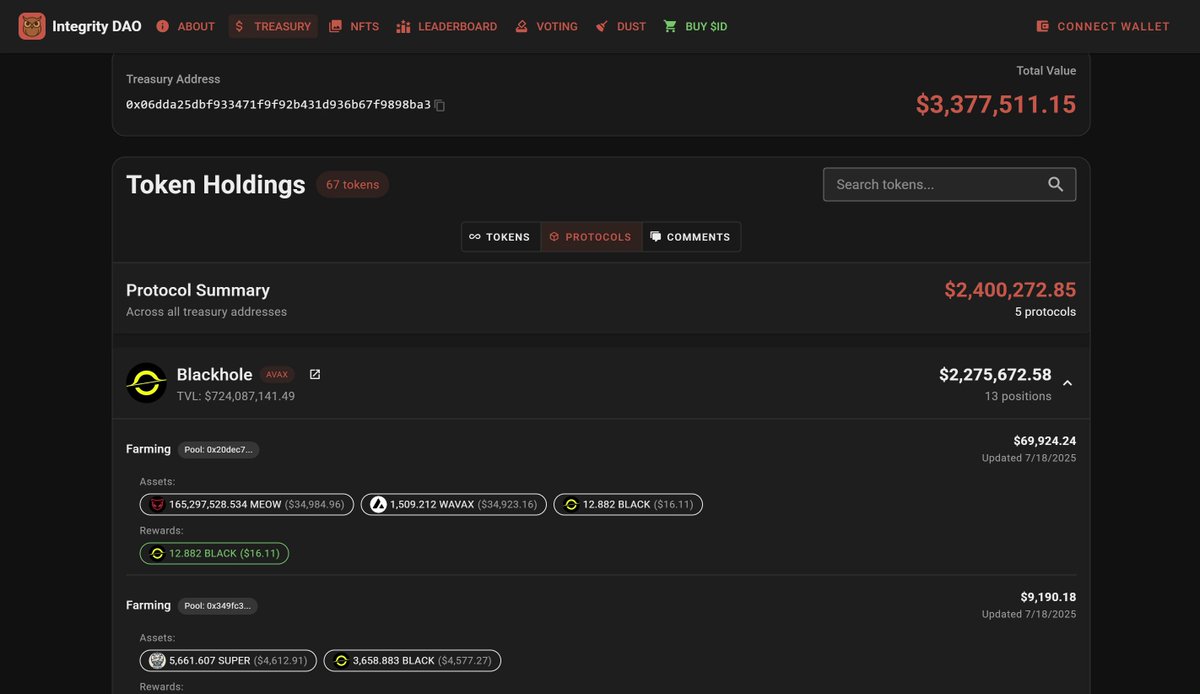Click the 165,297,528.534 MEOW asset chip
Image resolution: width=1200 pixels, height=694 pixels.
point(246,504)
